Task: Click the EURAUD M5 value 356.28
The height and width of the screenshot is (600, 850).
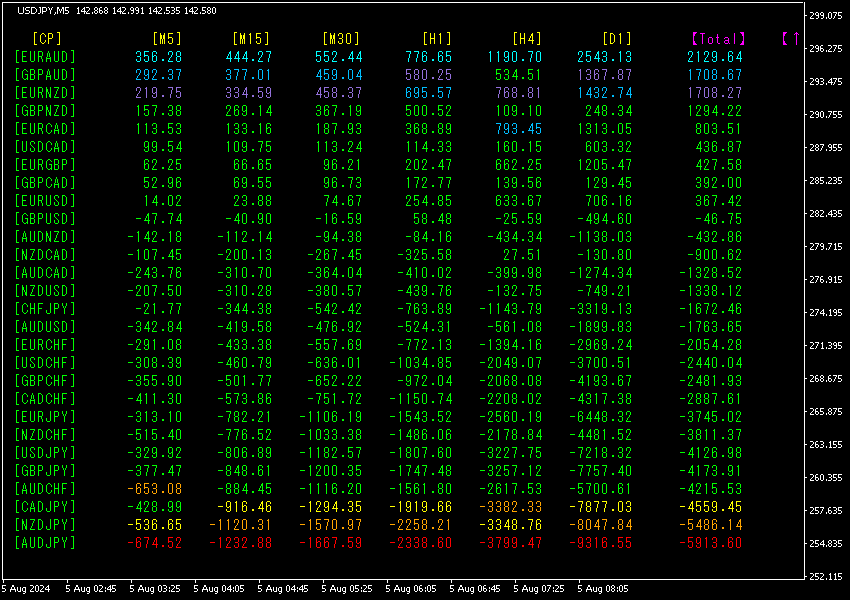Action: 159,56
